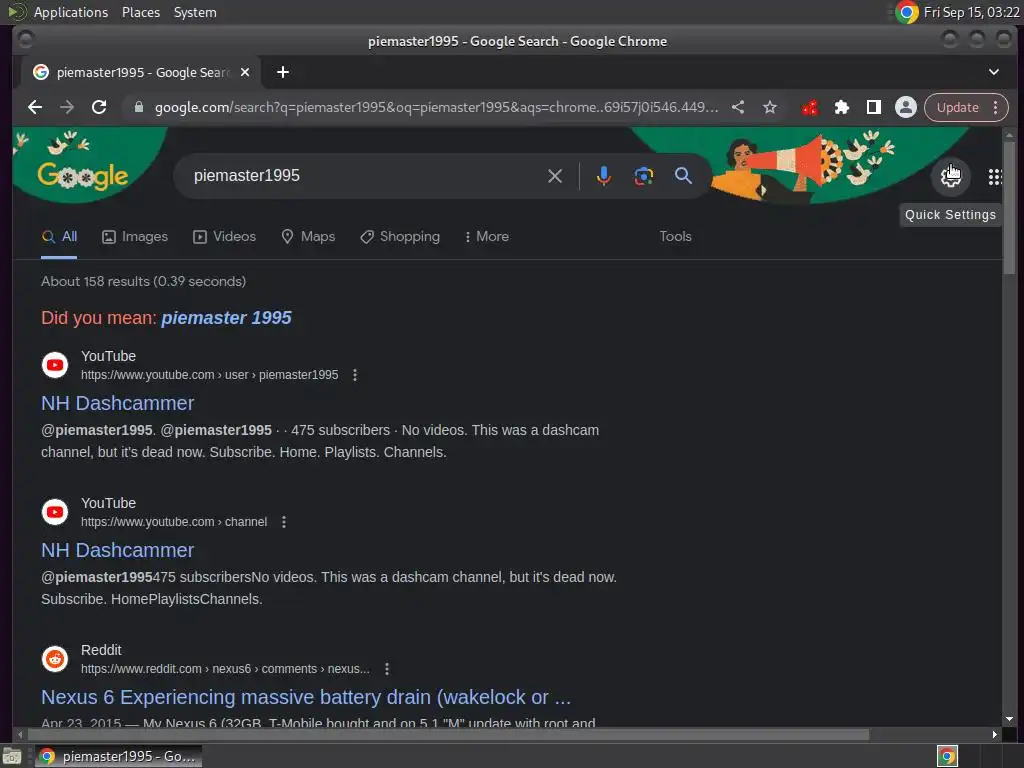Screen dimensions: 1024x768
Task: Click the Google doodle logo
Action: point(83,176)
